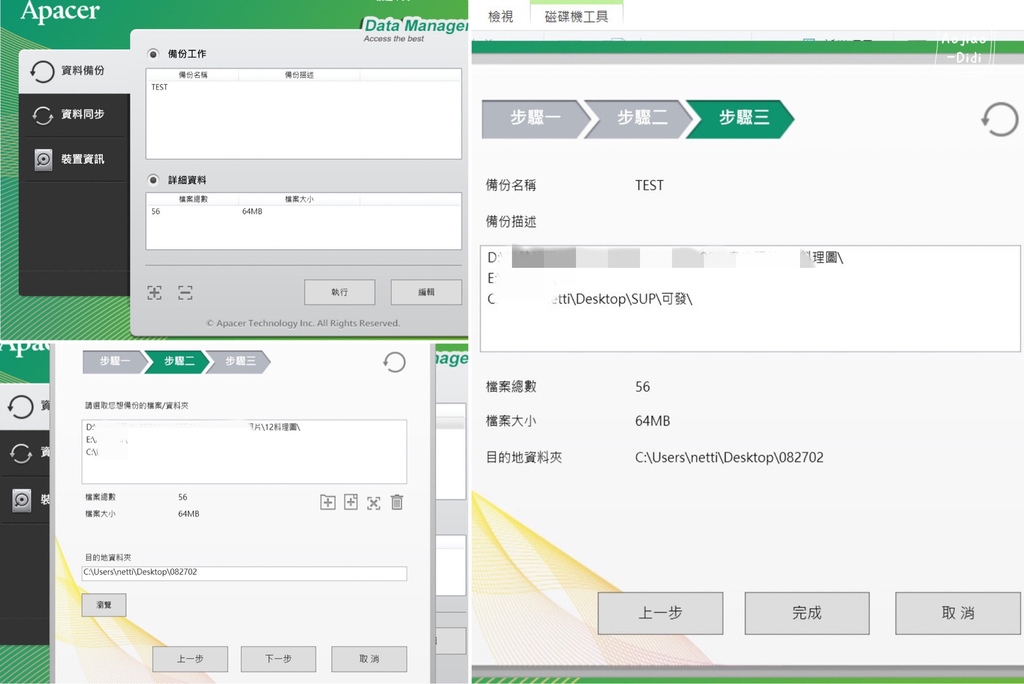Click the 備份名稱 column header
Image resolution: width=1024 pixels, height=684 pixels.
[193, 75]
